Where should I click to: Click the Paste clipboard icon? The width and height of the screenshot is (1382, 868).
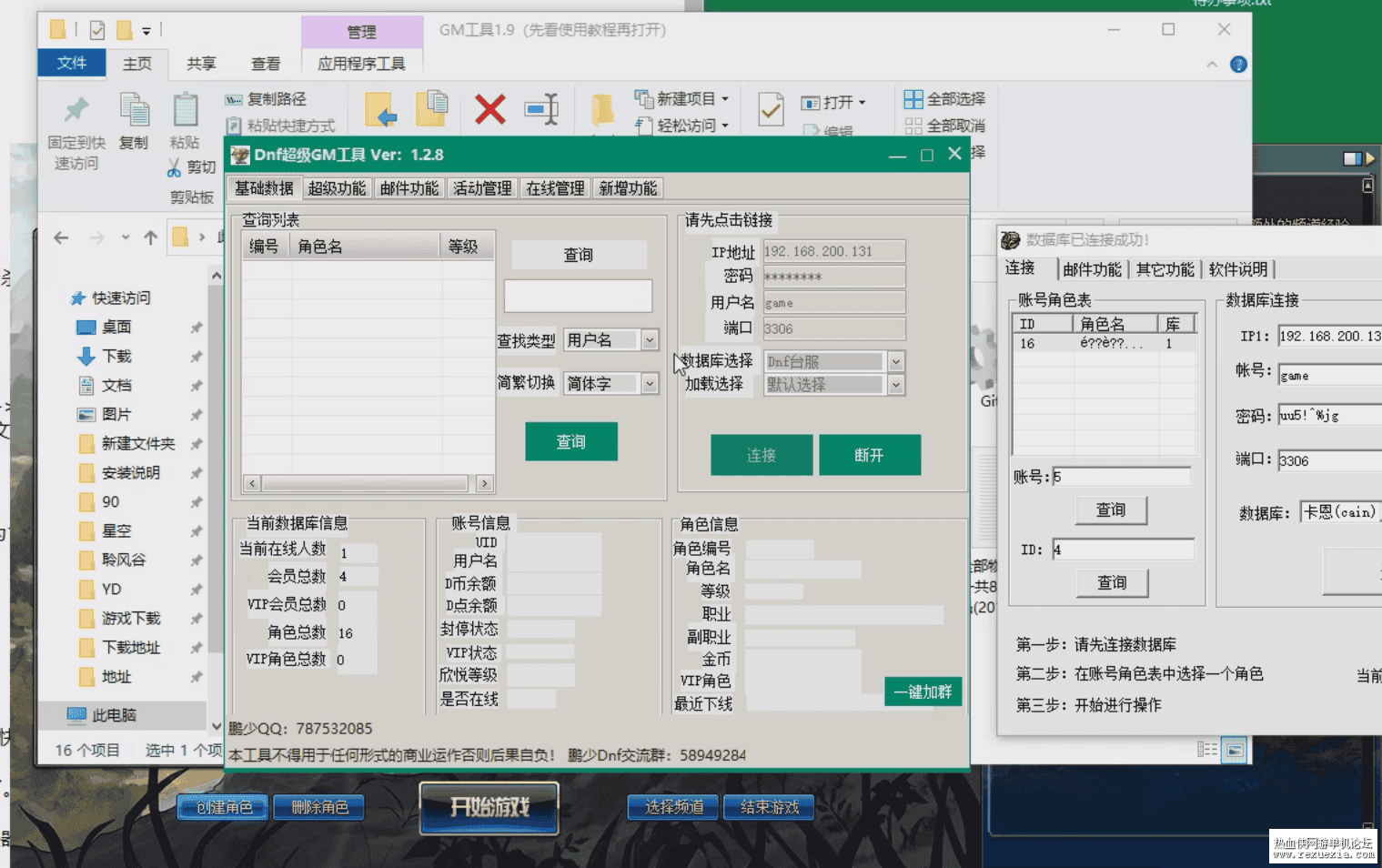186,110
